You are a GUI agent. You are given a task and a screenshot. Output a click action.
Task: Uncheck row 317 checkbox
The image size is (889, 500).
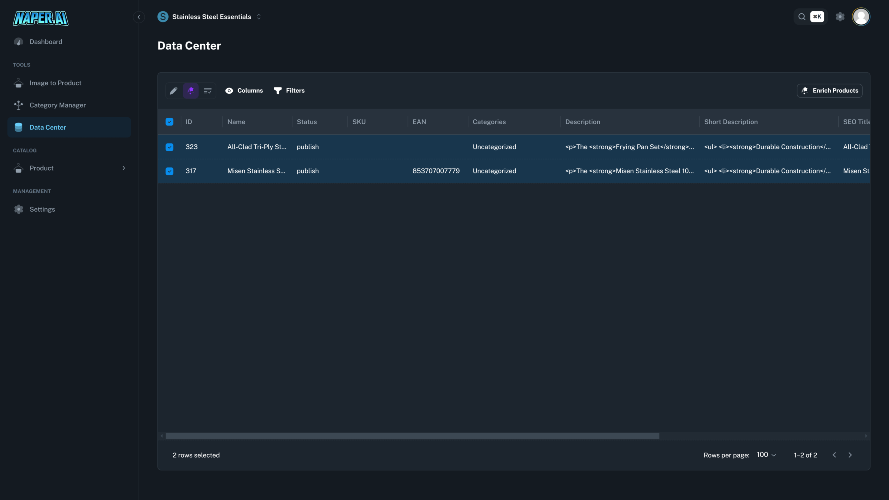pyautogui.click(x=170, y=171)
